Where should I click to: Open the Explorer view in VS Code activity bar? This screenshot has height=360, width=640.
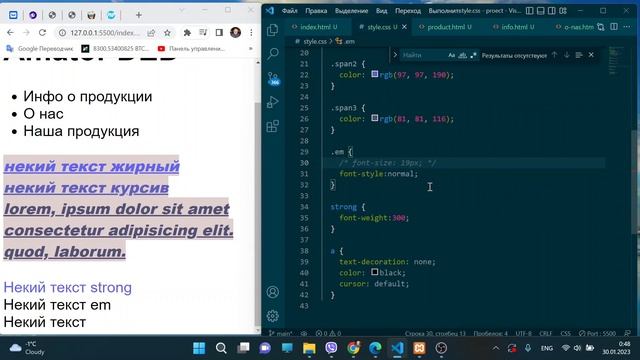click(x=273, y=30)
